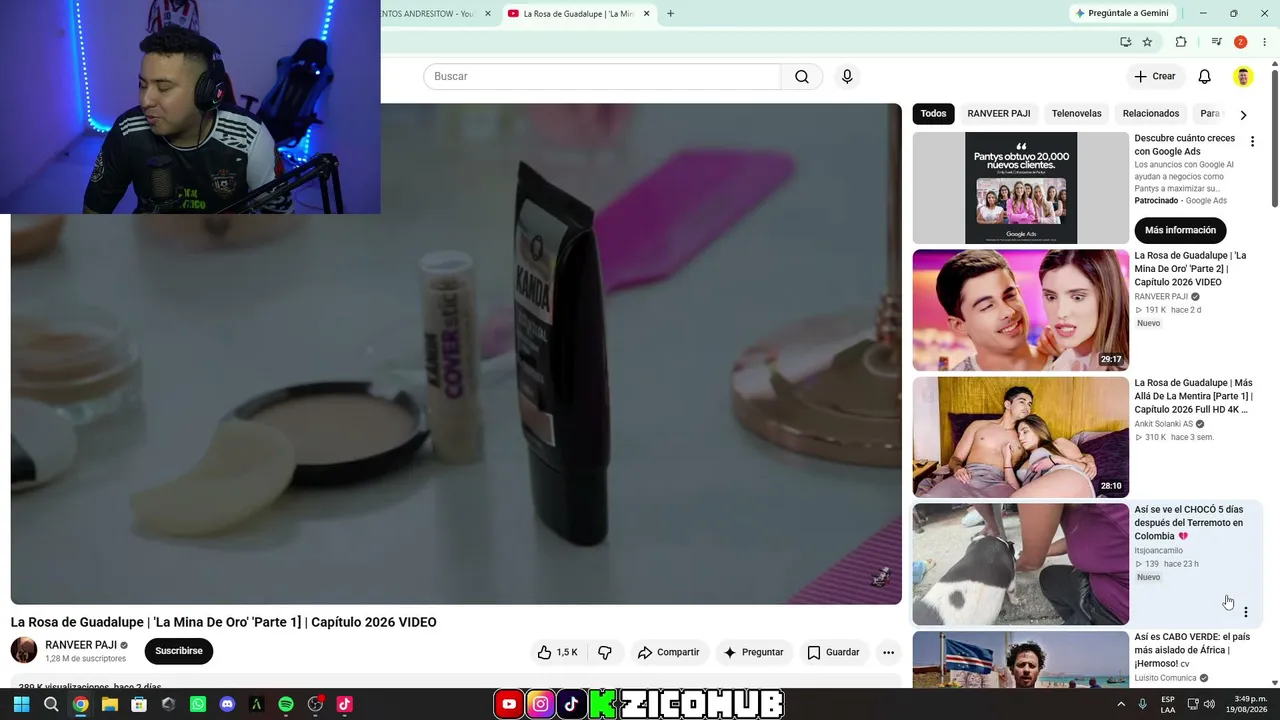Share the video with Compartir
Screen dimensions: 1280x720
point(669,652)
